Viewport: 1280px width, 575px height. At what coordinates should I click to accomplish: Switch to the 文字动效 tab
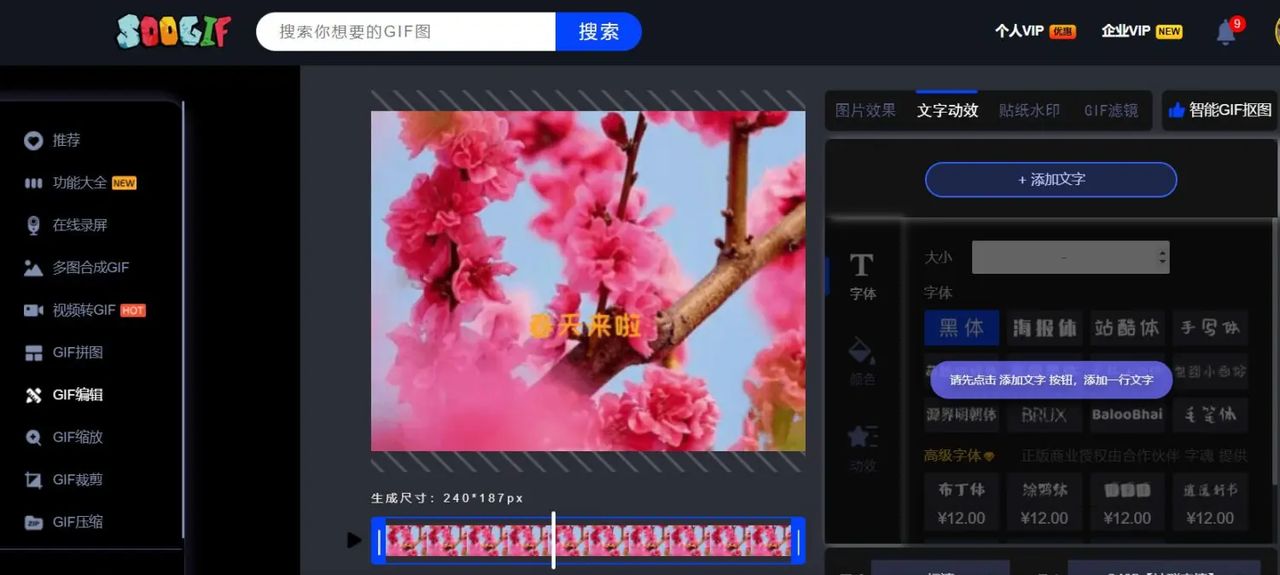(947, 110)
